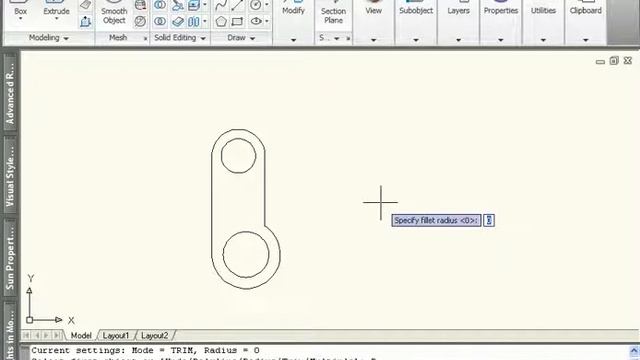Select the thicken surface icon
This screenshot has width=640, height=360.
177,21
